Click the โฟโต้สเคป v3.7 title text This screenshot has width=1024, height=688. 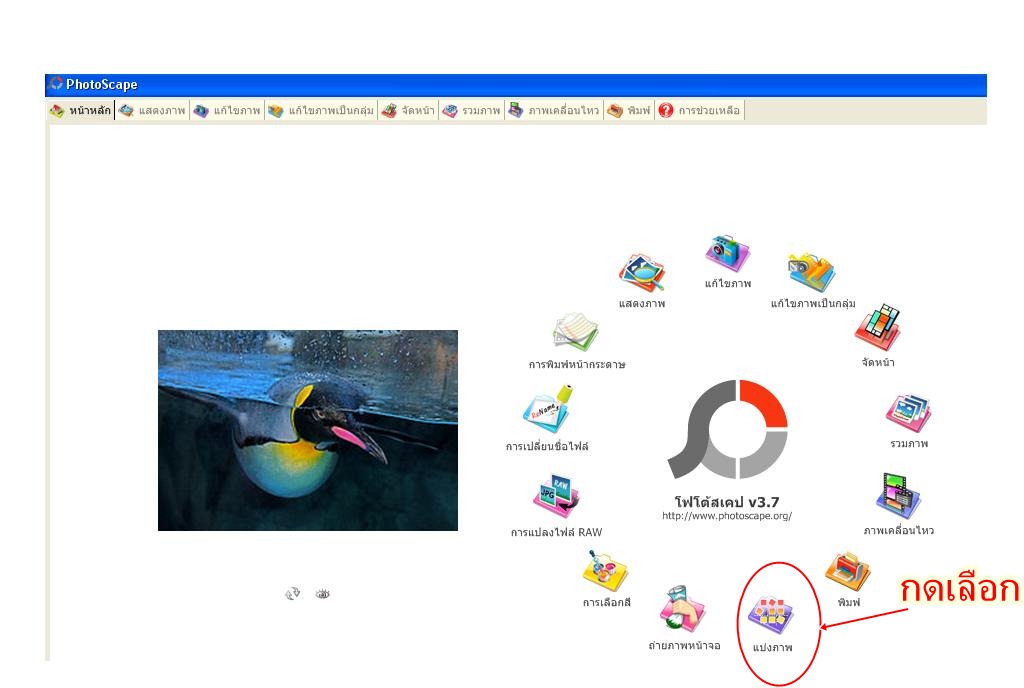coord(727,501)
